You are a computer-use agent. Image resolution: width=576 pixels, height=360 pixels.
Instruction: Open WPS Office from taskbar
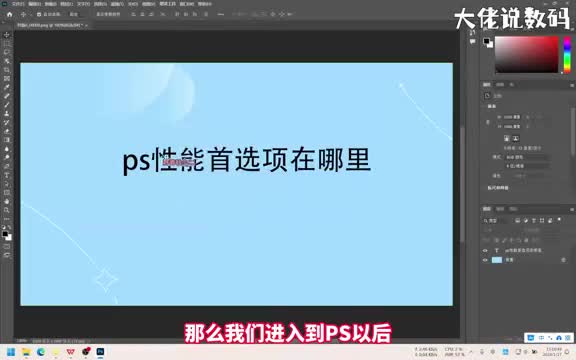(71, 352)
